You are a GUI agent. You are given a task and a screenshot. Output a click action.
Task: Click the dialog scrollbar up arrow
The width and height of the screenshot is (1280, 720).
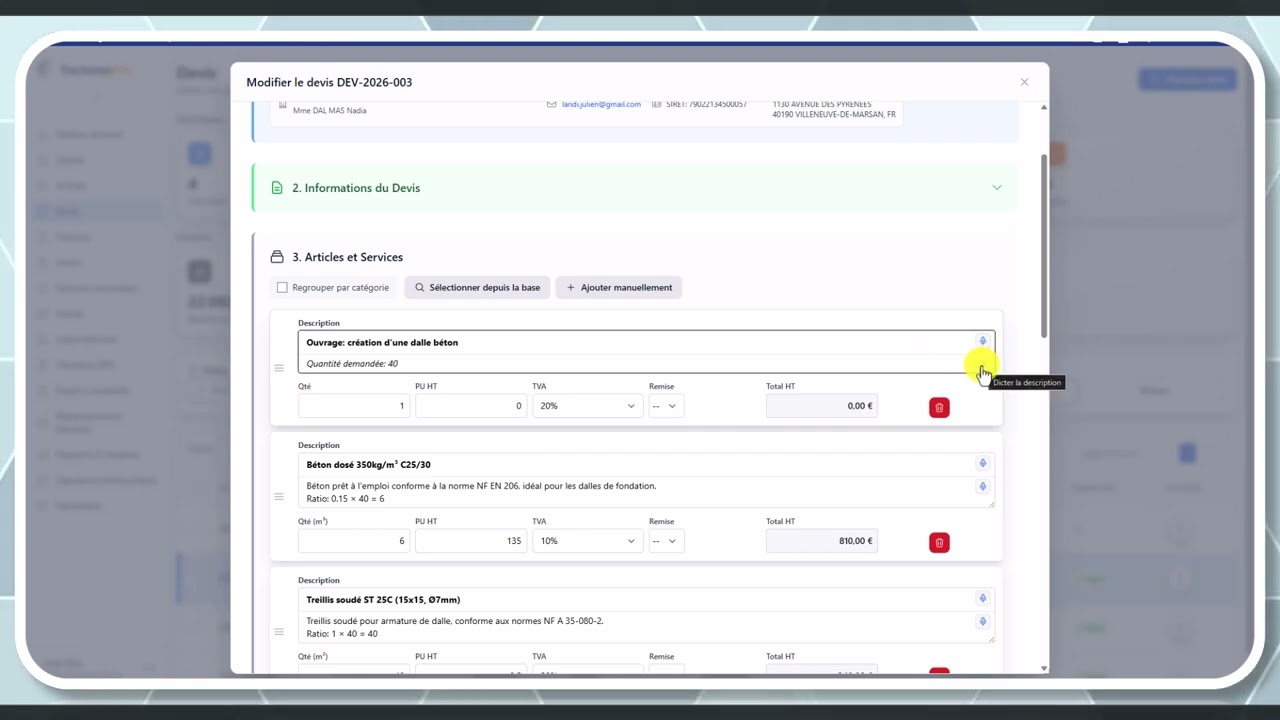pos(1044,107)
